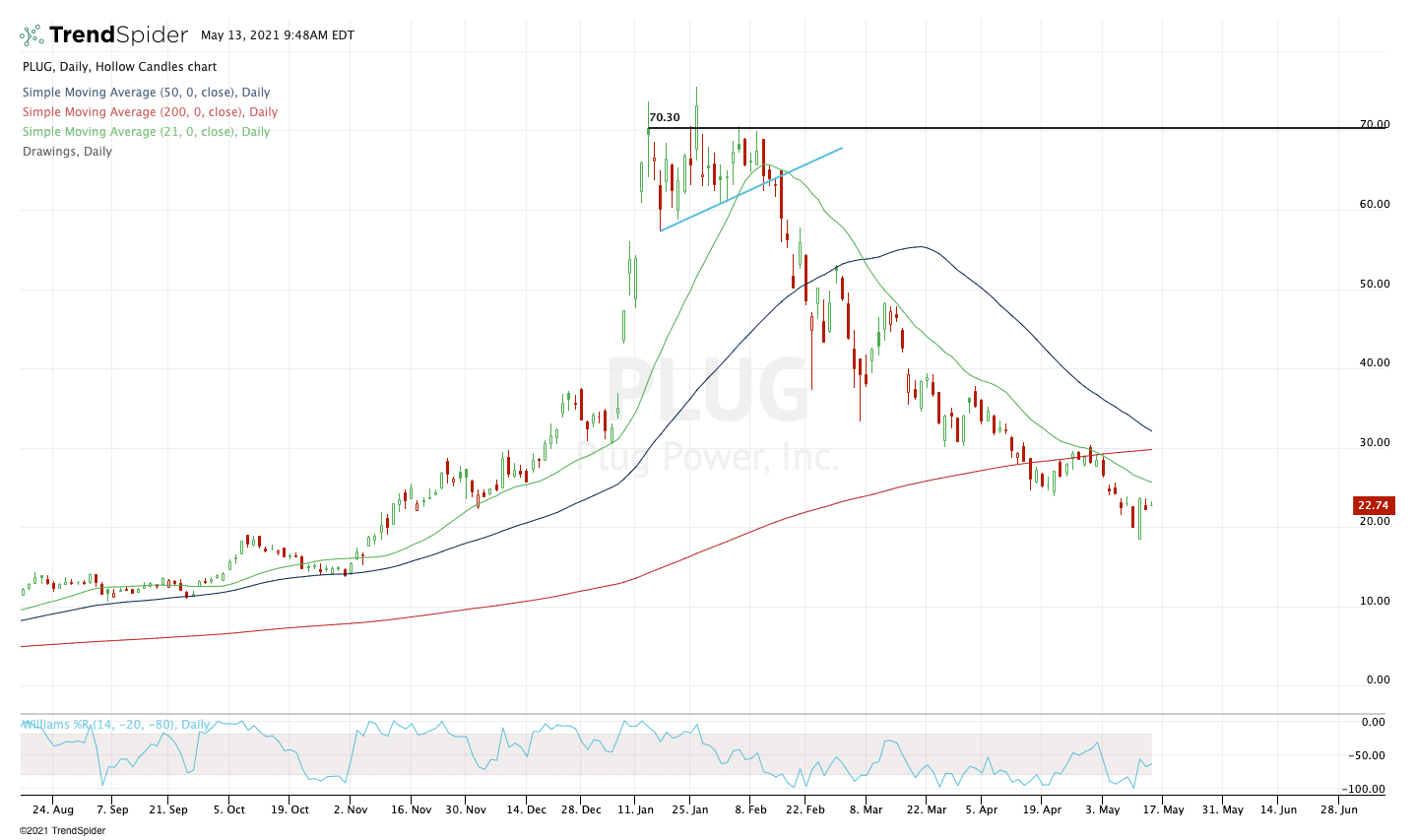
Task: Click the Williams %R indicator label
Action: coord(116,725)
